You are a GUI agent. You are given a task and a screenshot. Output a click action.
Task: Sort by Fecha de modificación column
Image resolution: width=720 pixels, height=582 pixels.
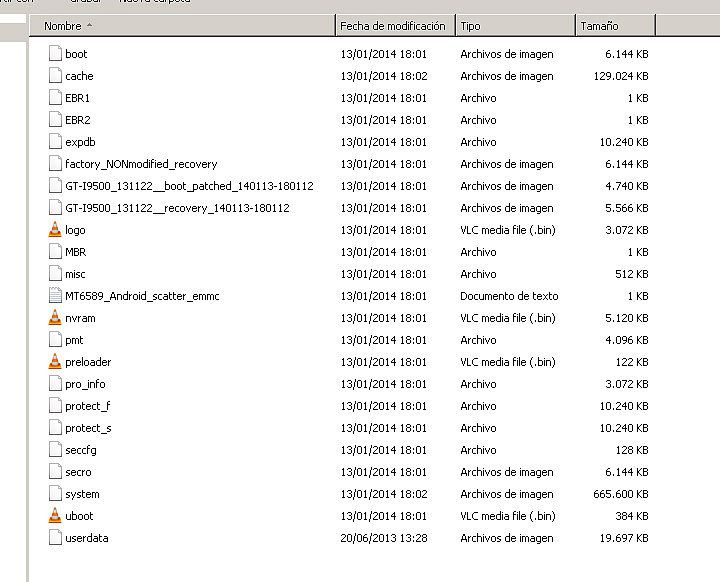click(395, 26)
